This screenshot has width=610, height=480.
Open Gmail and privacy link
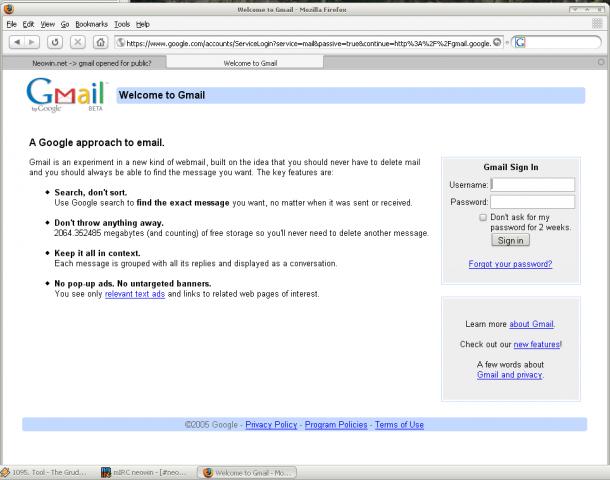(x=509, y=375)
